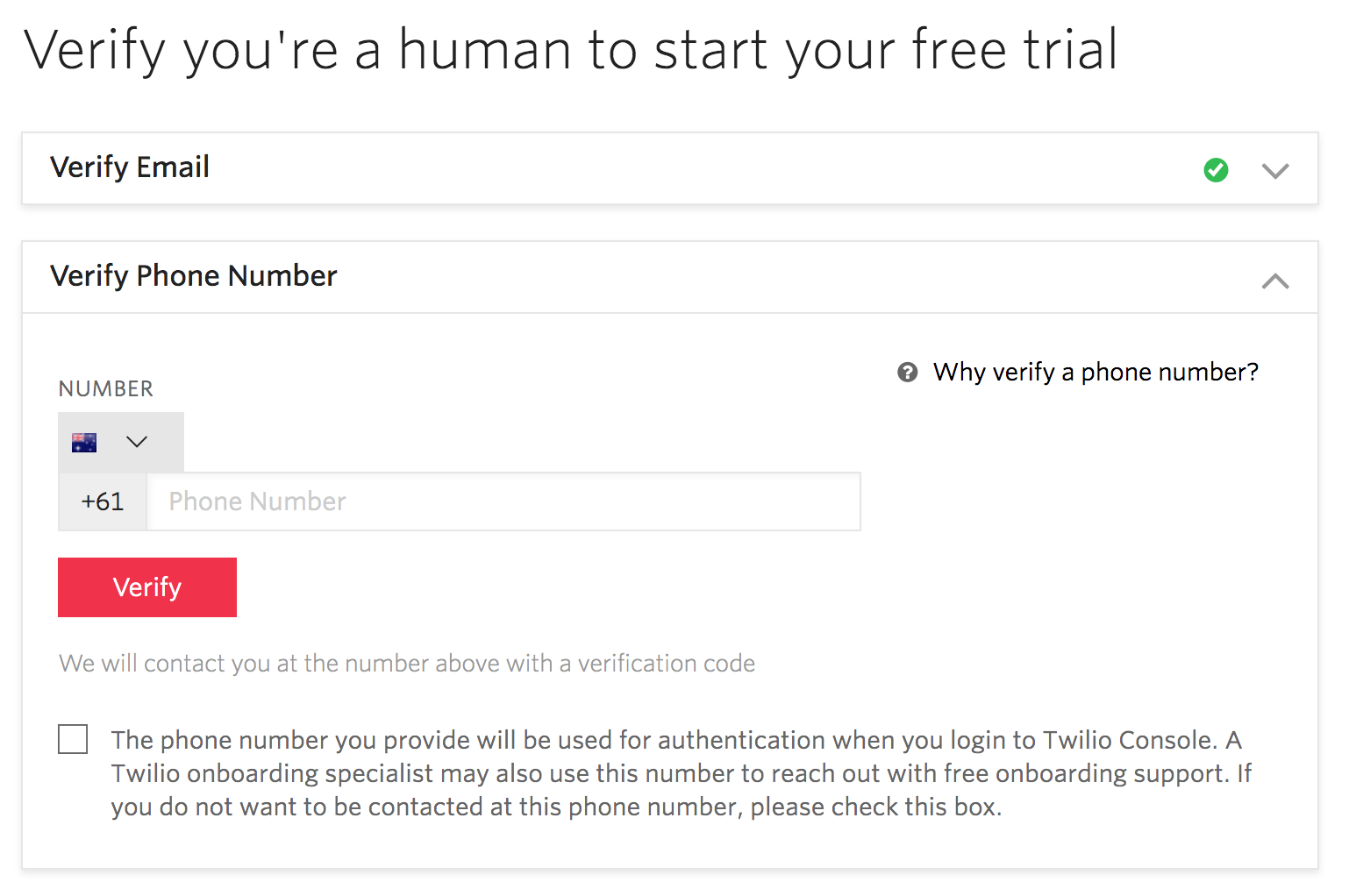Check the do-not-contact opt-out checkbox
1349x896 pixels.
73,739
